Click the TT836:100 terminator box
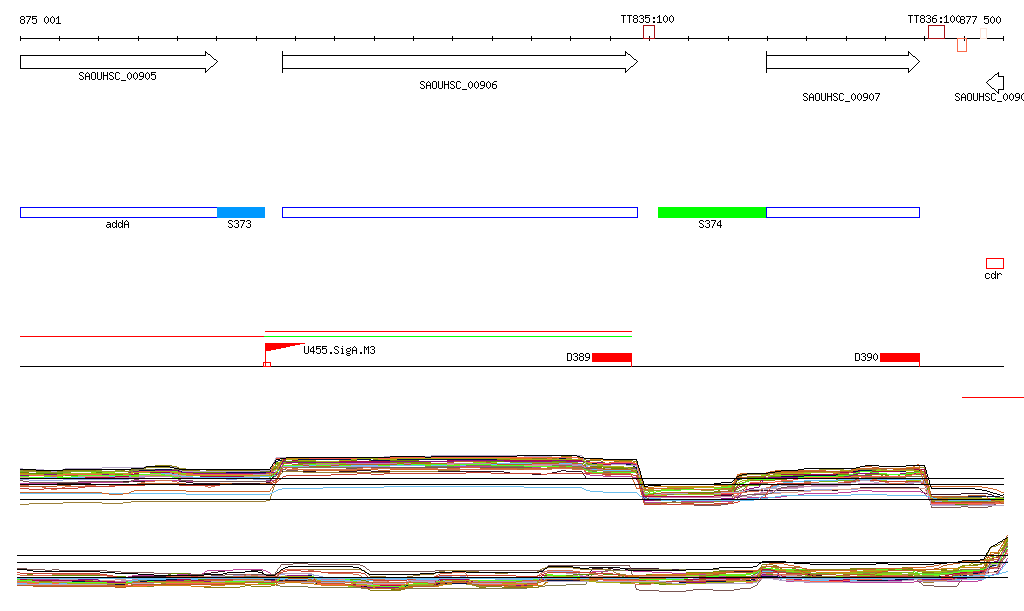 pos(936,32)
